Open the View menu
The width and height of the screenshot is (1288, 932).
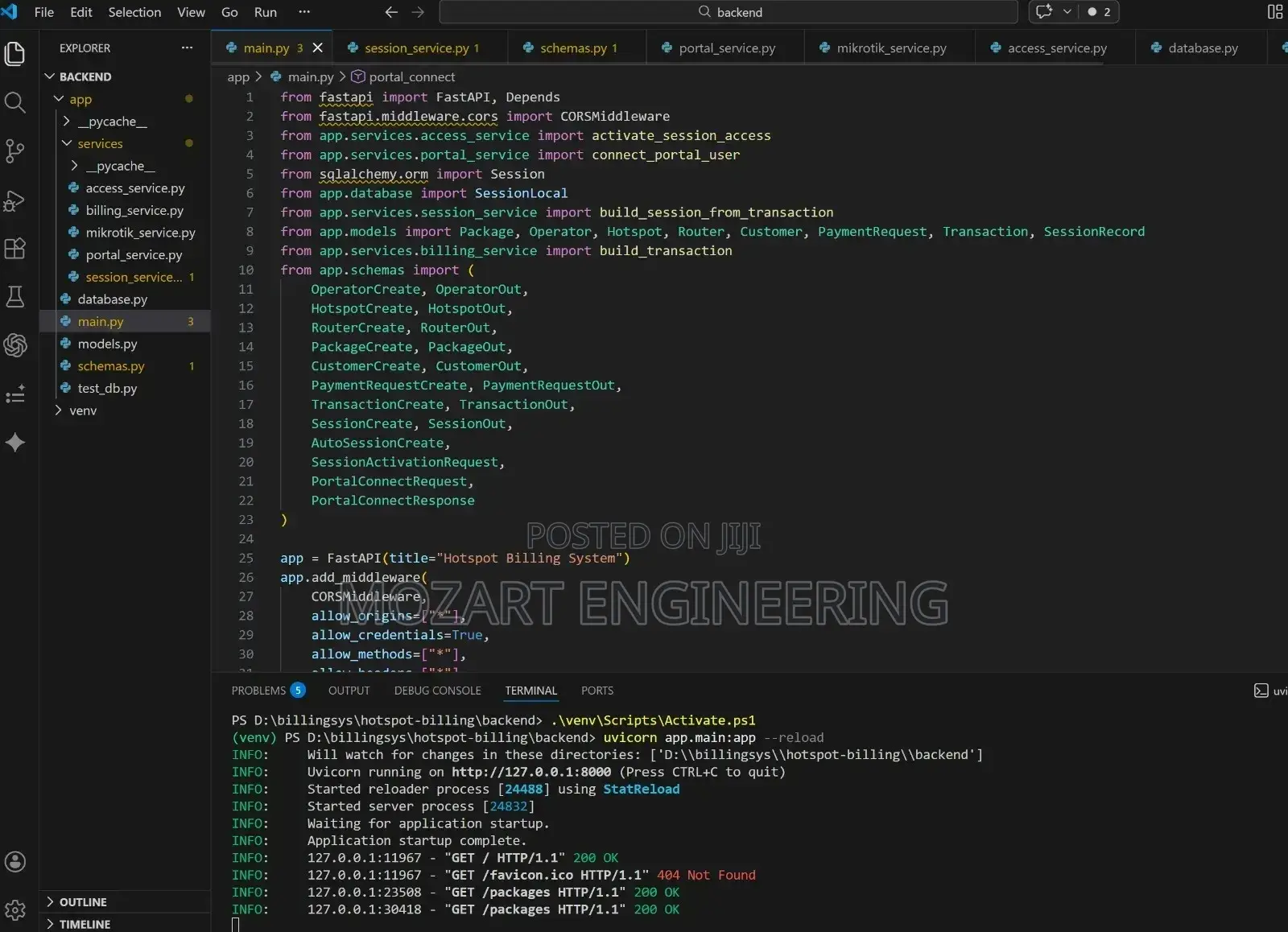coord(192,12)
